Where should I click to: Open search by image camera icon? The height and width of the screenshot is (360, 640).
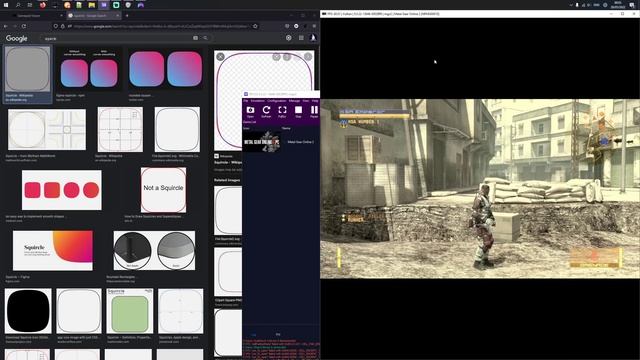click(196, 38)
